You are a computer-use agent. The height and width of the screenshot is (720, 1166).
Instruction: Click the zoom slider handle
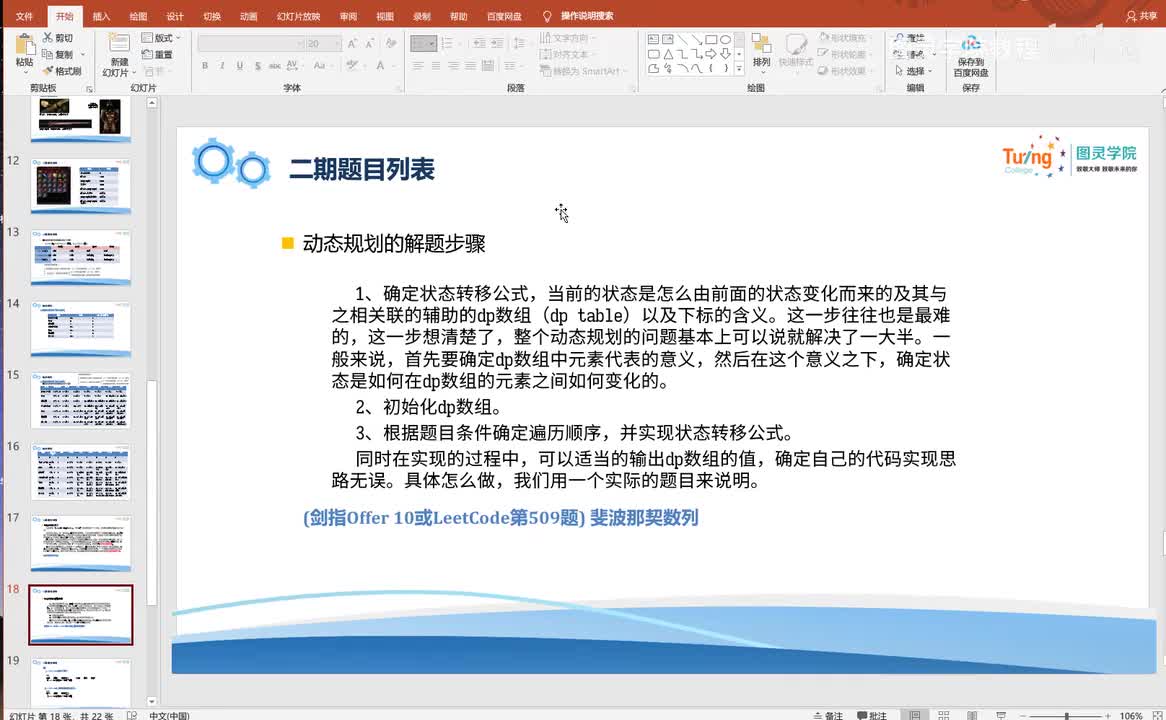pyautogui.click(x=1066, y=715)
